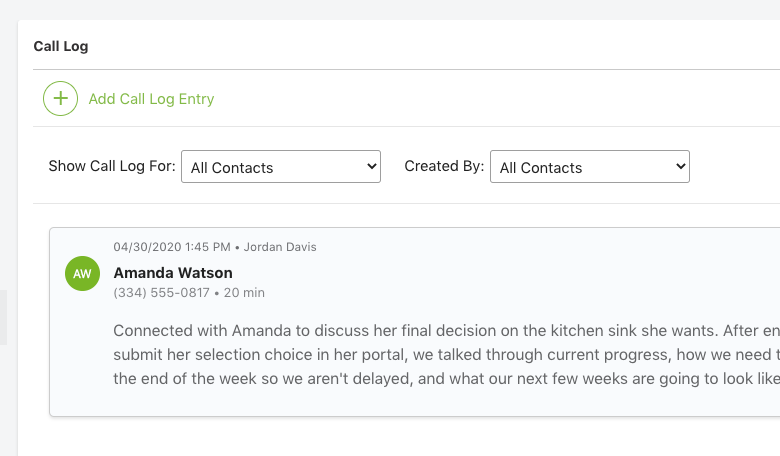Click the "Created By:" label
The height and width of the screenshot is (456, 780).
444,166
